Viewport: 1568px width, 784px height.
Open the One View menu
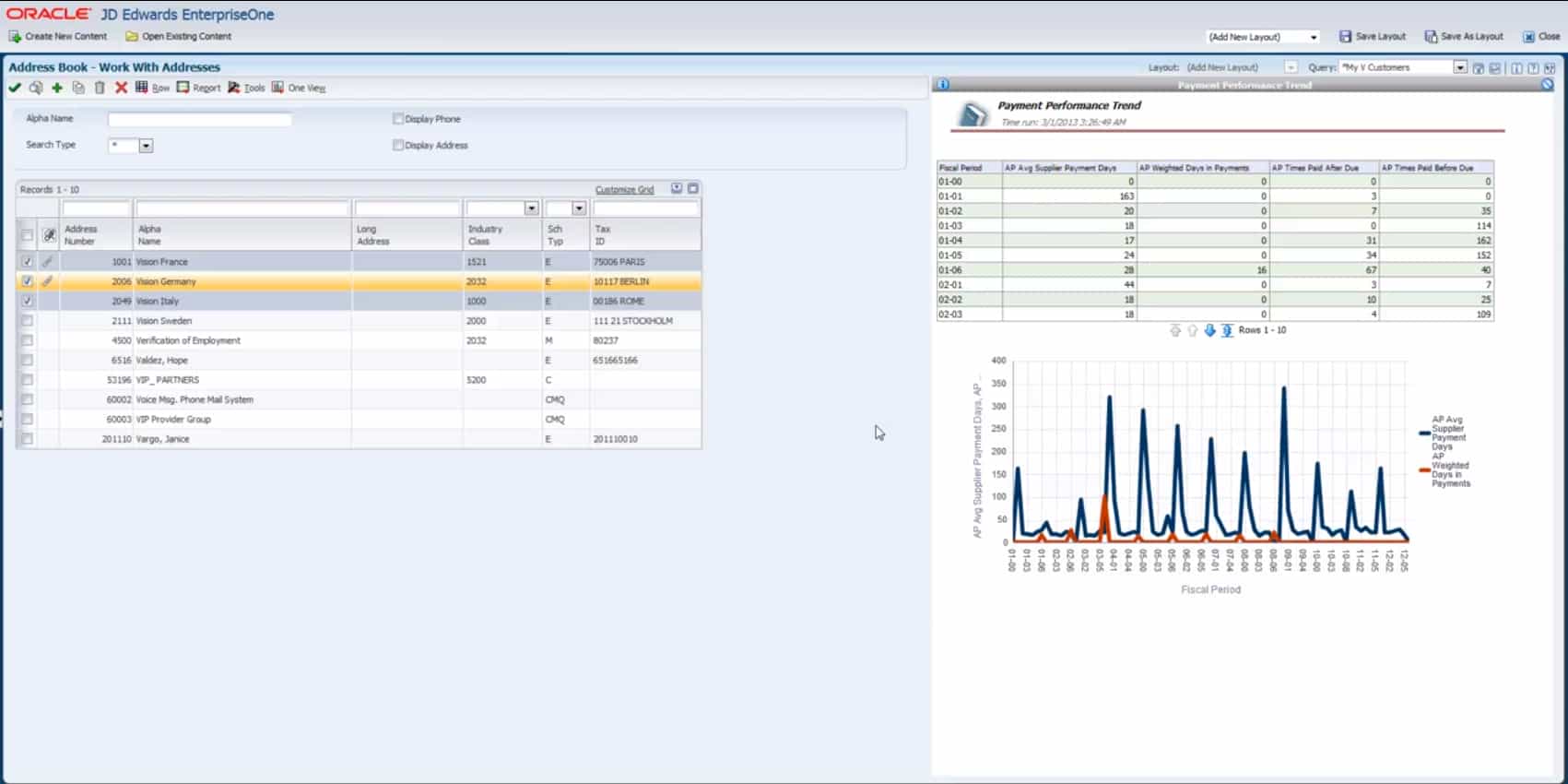(299, 88)
